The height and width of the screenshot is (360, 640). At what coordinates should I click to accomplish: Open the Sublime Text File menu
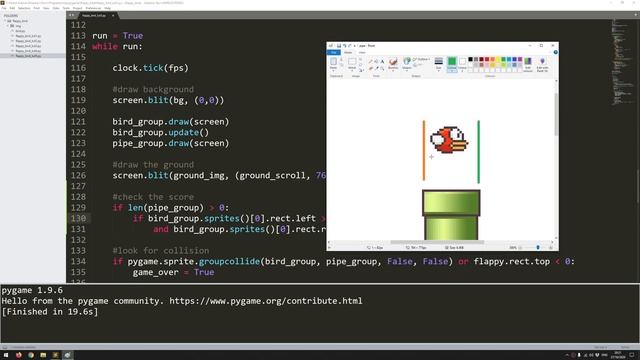coord(4,8)
